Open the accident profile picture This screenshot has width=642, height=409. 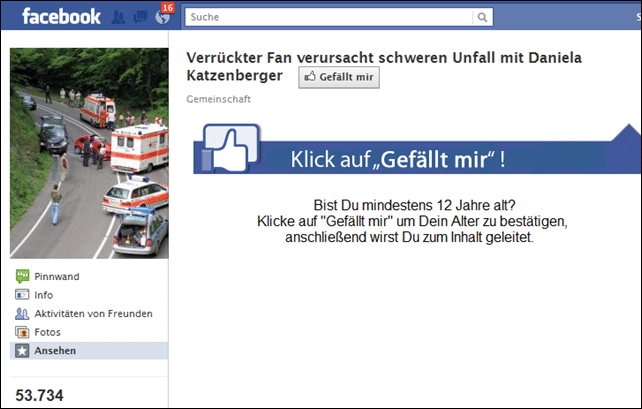click(x=89, y=153)
